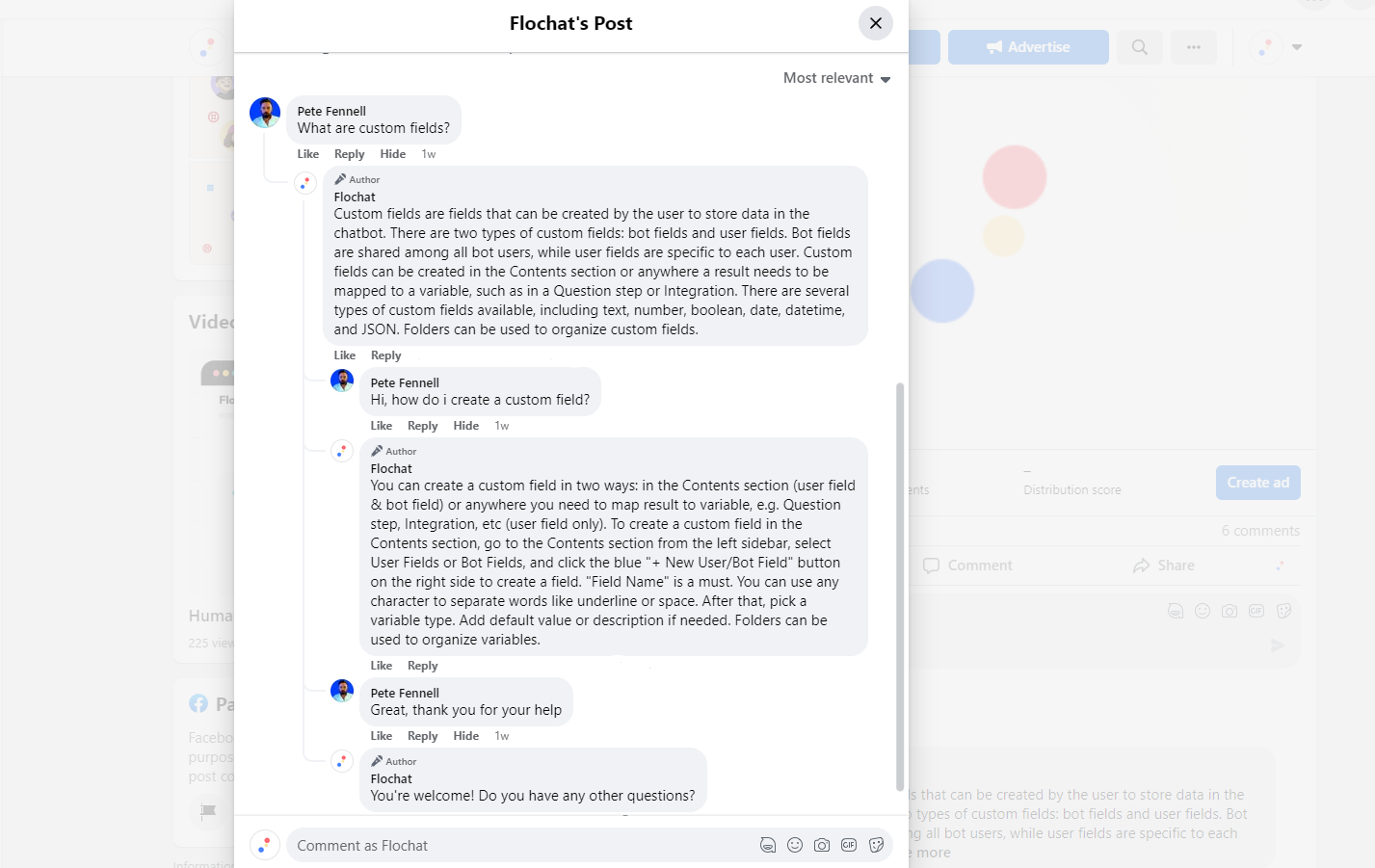This screenshot has width=1375, height=868.
Task: Open the emoji picker in comment box
Action: click(x=795, y=845)
